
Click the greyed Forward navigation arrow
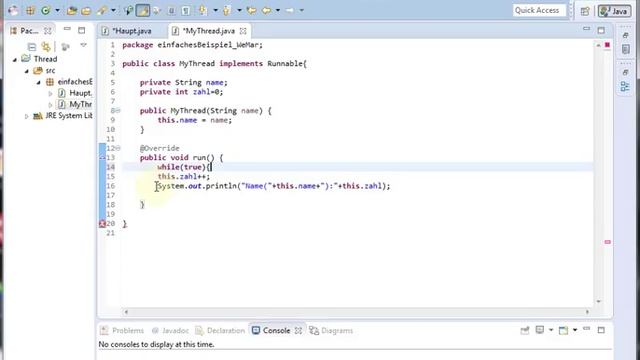pos(290,11)
